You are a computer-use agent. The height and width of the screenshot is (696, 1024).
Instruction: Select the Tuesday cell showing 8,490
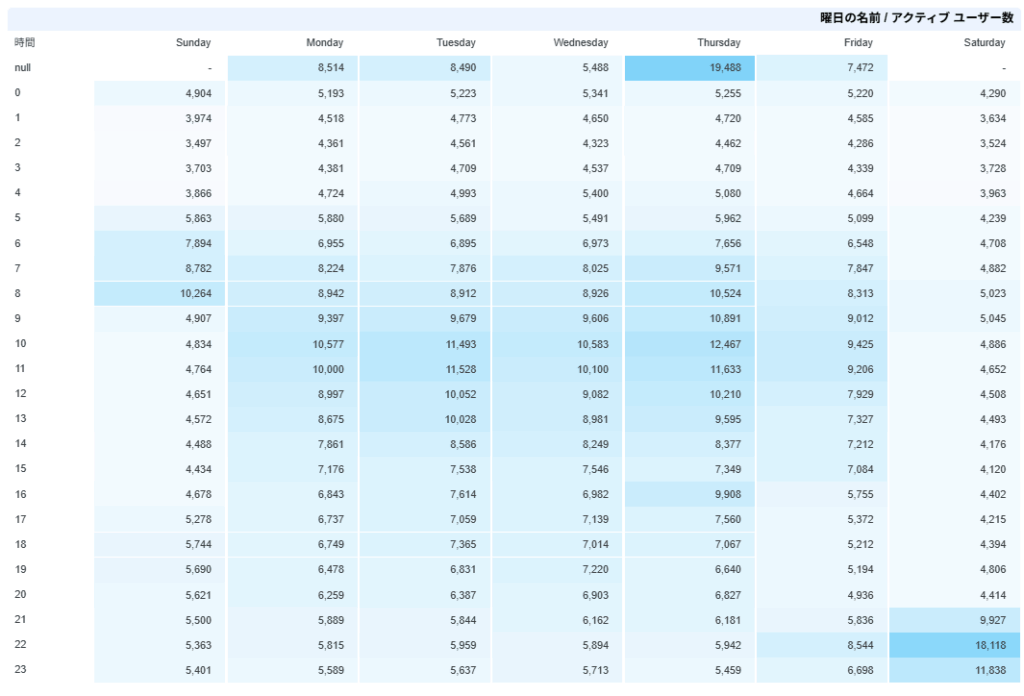pyautogui.click(x=424, y=68)
